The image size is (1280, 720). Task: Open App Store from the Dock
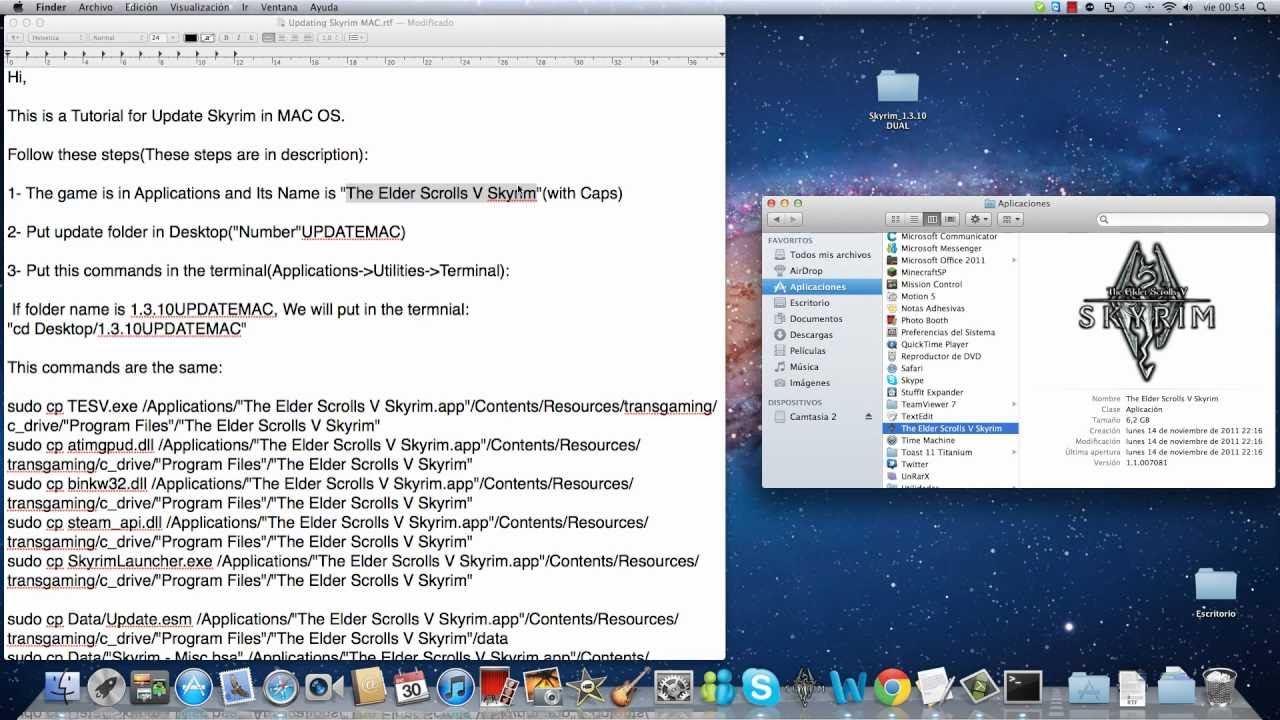coord(194,688)
